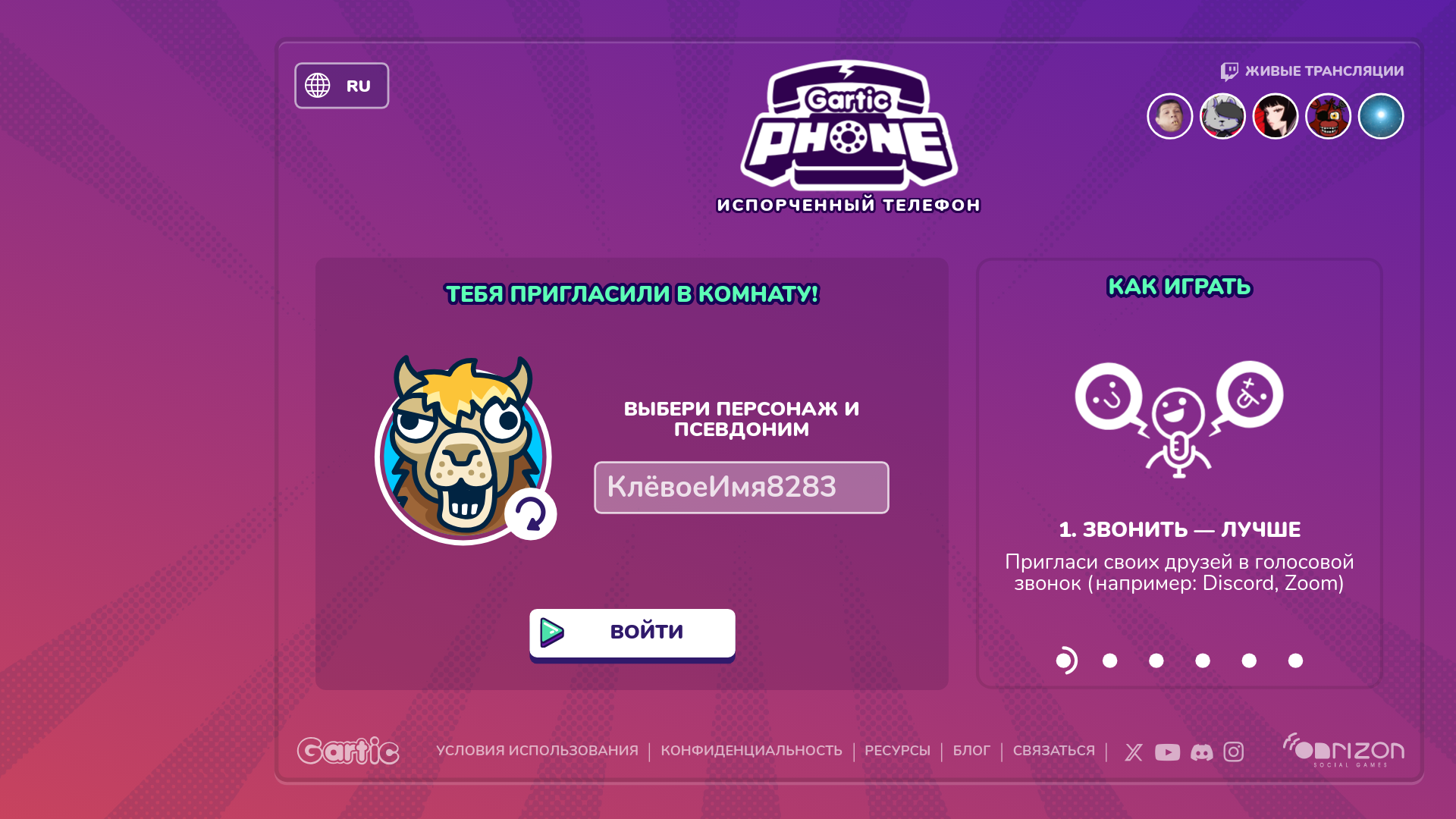Open the X (Twitter) social icon
Screen dimensions: 1456x819
coord(1134,752)
